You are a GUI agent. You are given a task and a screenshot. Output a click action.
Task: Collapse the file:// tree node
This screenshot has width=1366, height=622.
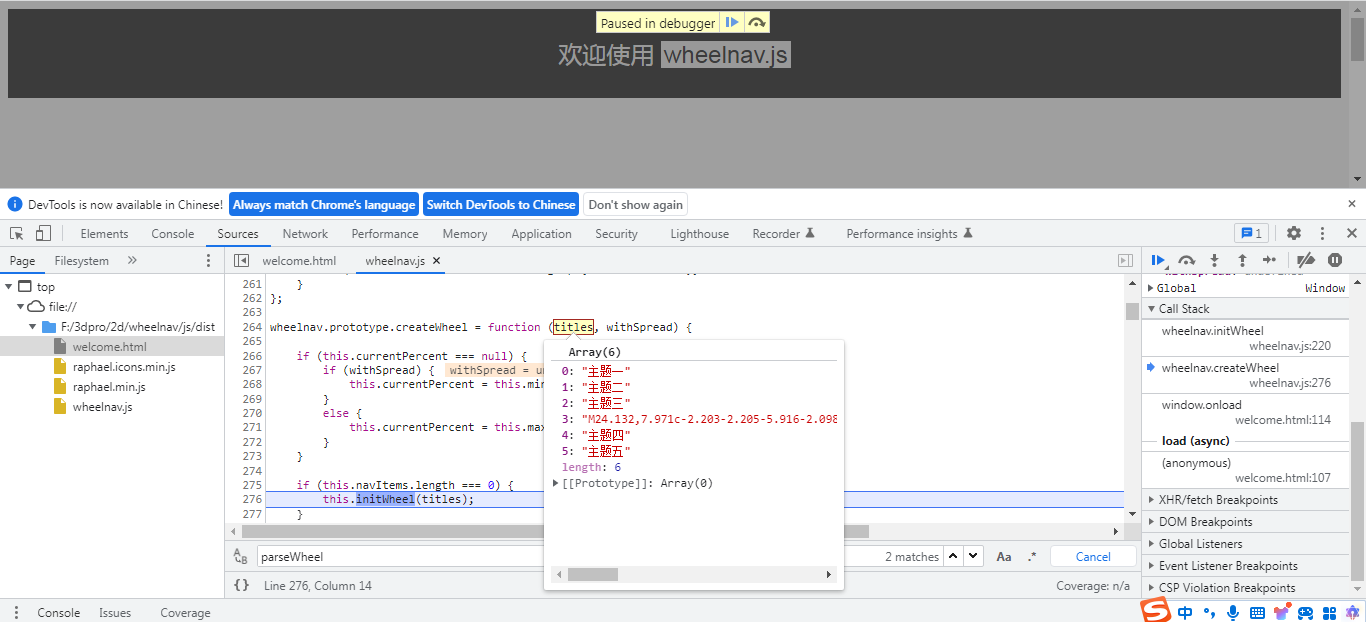(x=21, y=307)
